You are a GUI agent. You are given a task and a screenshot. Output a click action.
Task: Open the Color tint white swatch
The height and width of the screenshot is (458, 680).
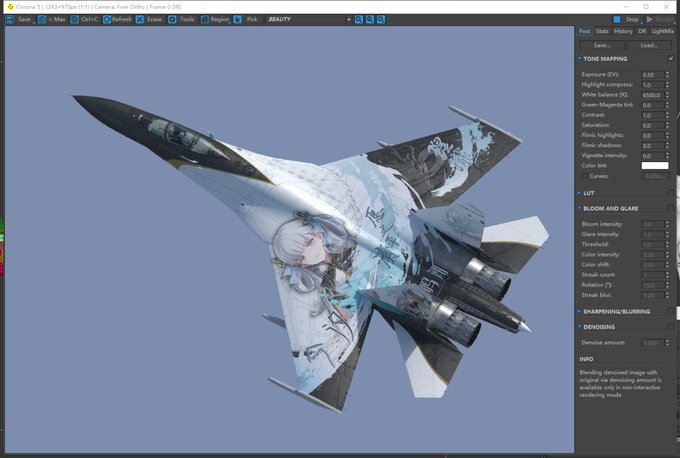tap(655, 166)
